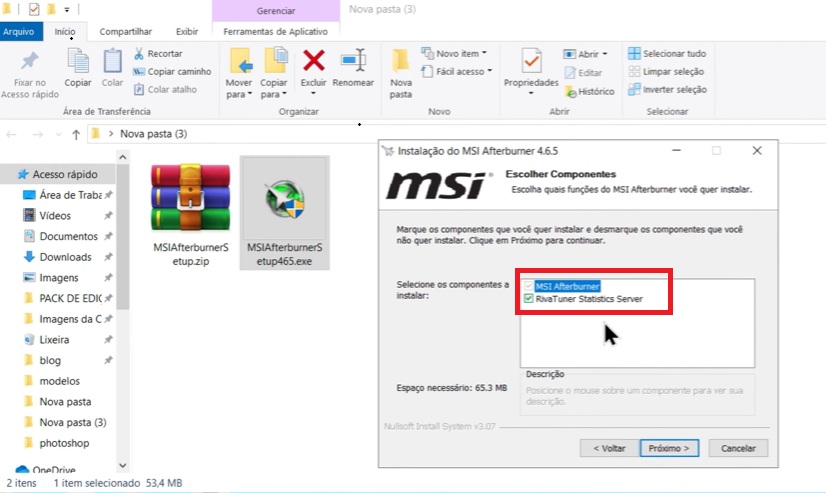Click the red Excluir icon
The height and width of the screenshot is (493, 826).
point(313,61)
